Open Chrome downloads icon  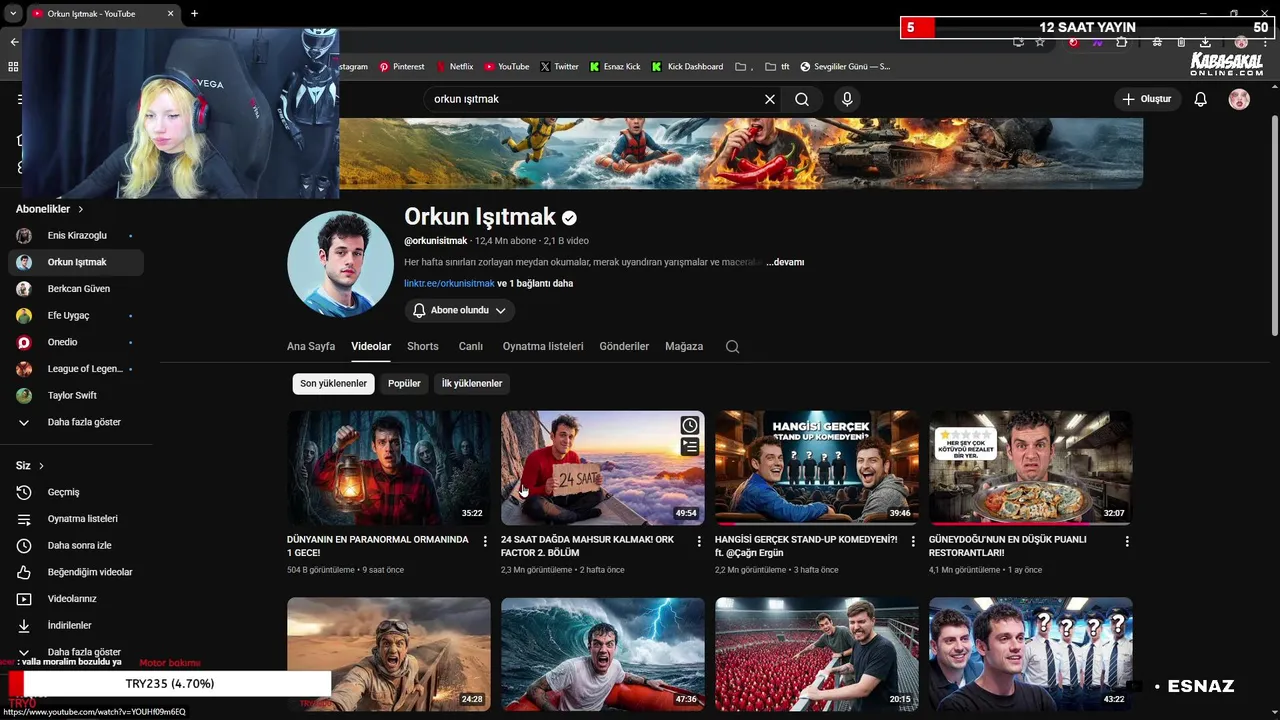(1205, 42)
